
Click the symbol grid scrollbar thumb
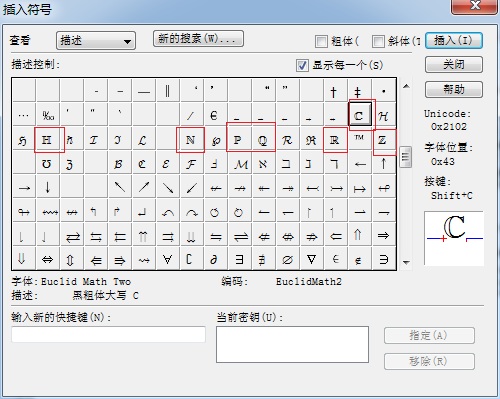click(406, 156)
